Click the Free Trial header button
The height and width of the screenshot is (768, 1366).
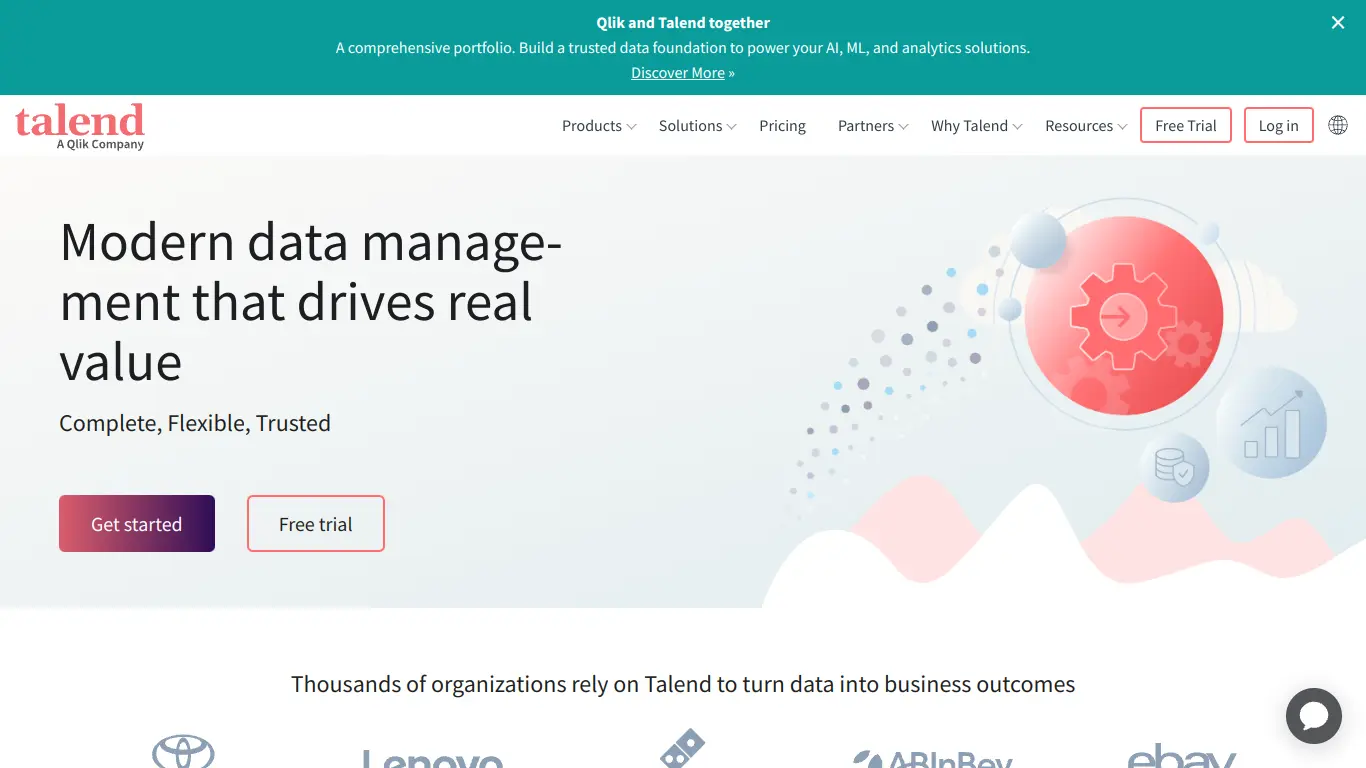click(1186, 126)
